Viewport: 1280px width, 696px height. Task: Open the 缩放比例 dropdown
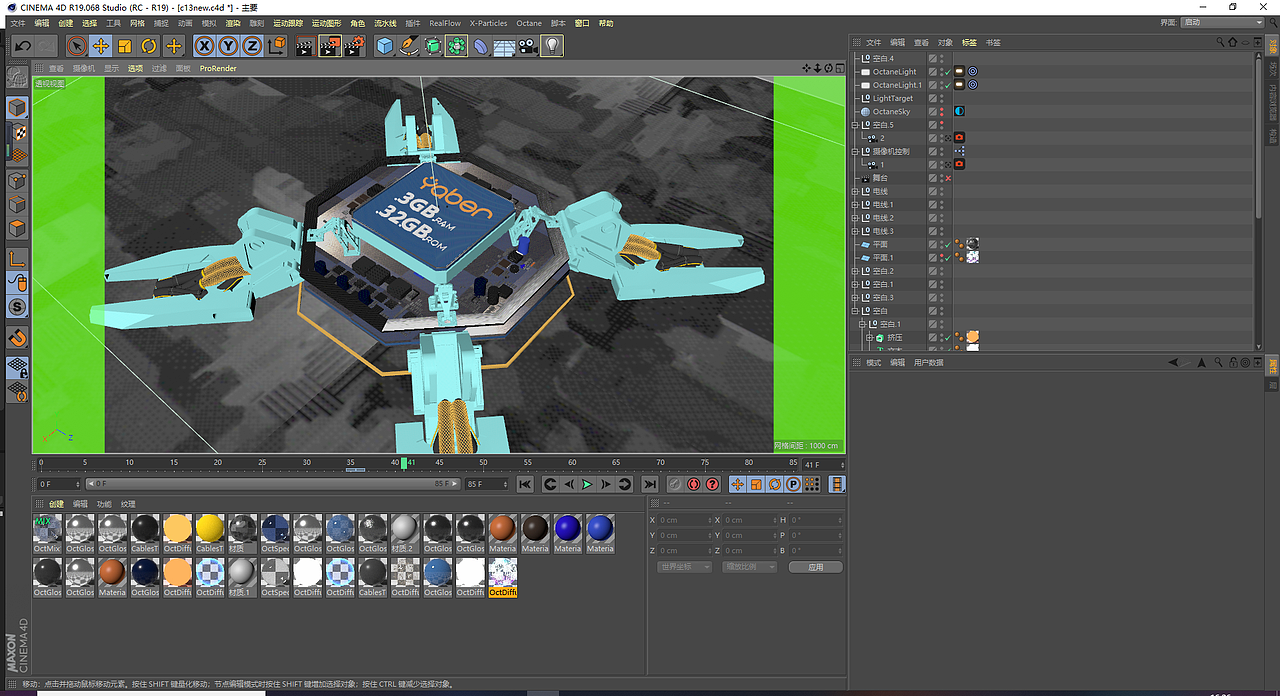(x=751, y=567)
